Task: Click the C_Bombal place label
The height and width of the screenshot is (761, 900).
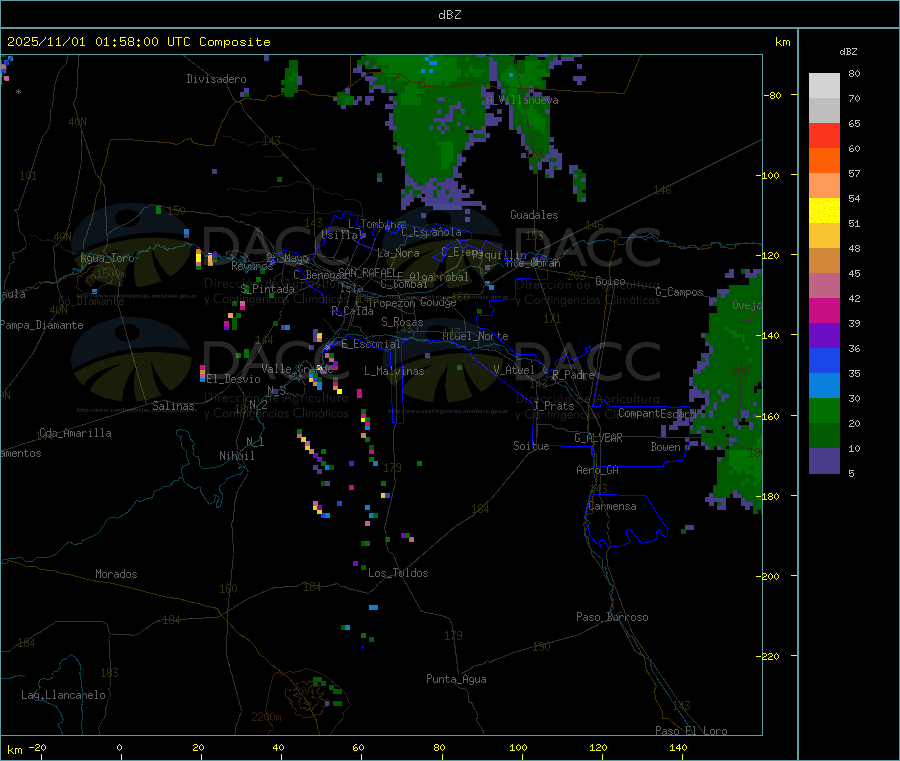Action: [x=404, y=284]
